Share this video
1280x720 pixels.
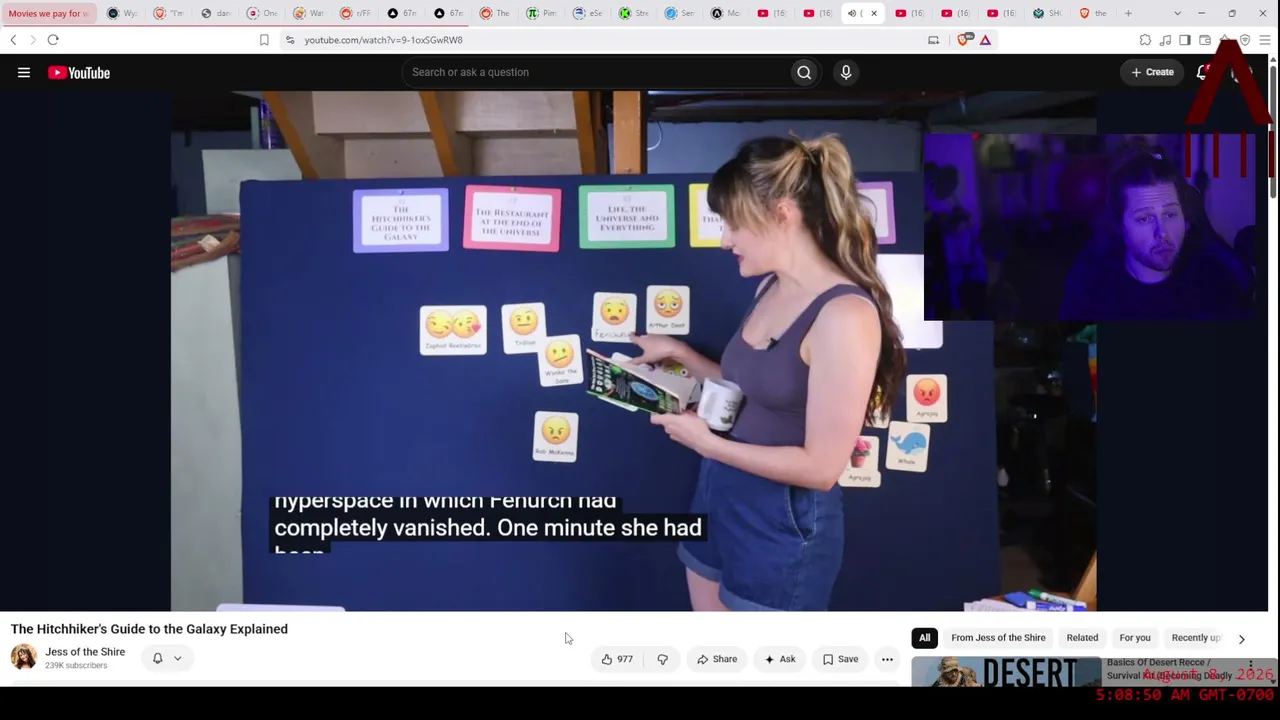pos(717,659)
